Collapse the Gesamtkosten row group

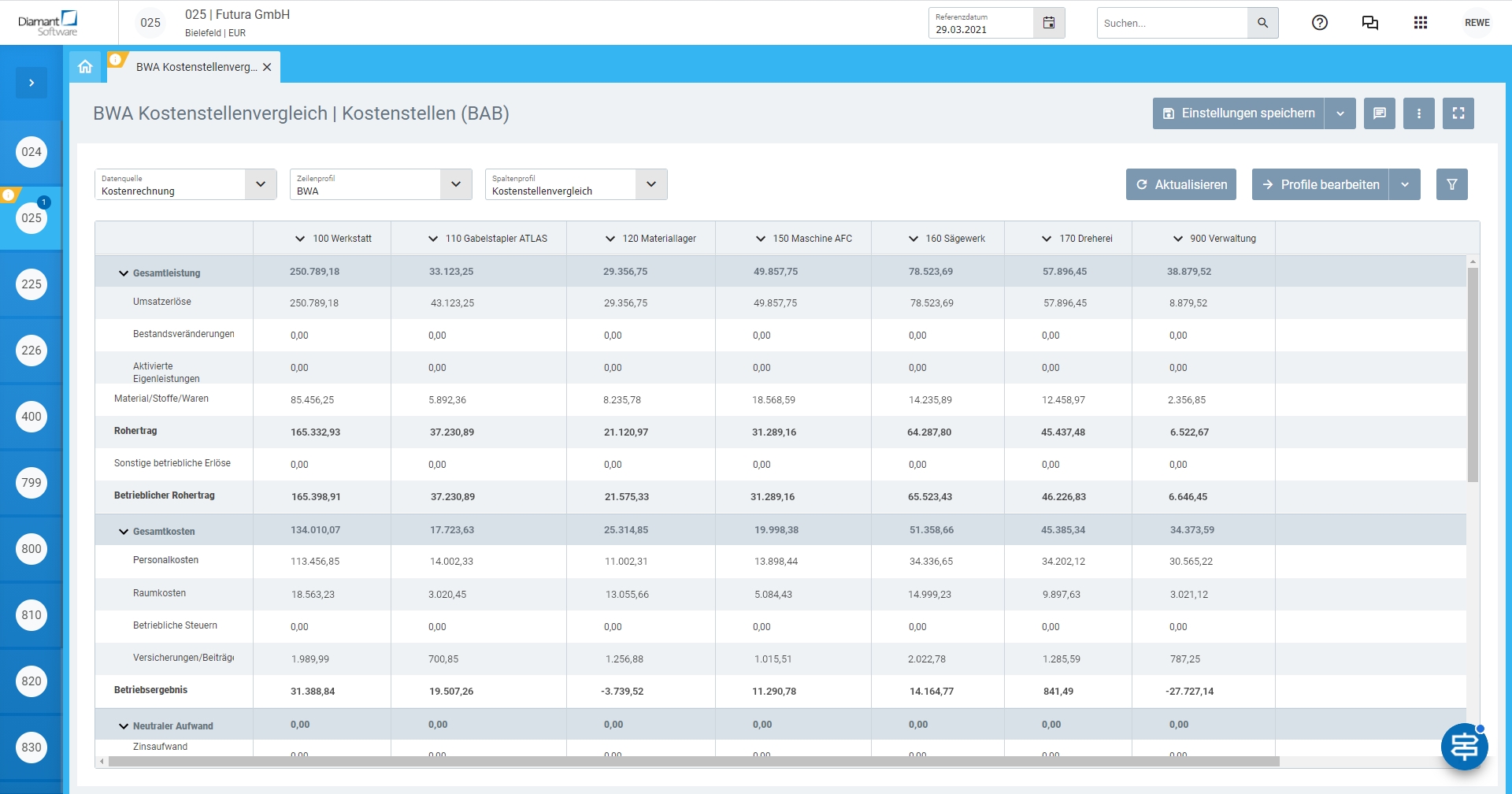(124, 532)
